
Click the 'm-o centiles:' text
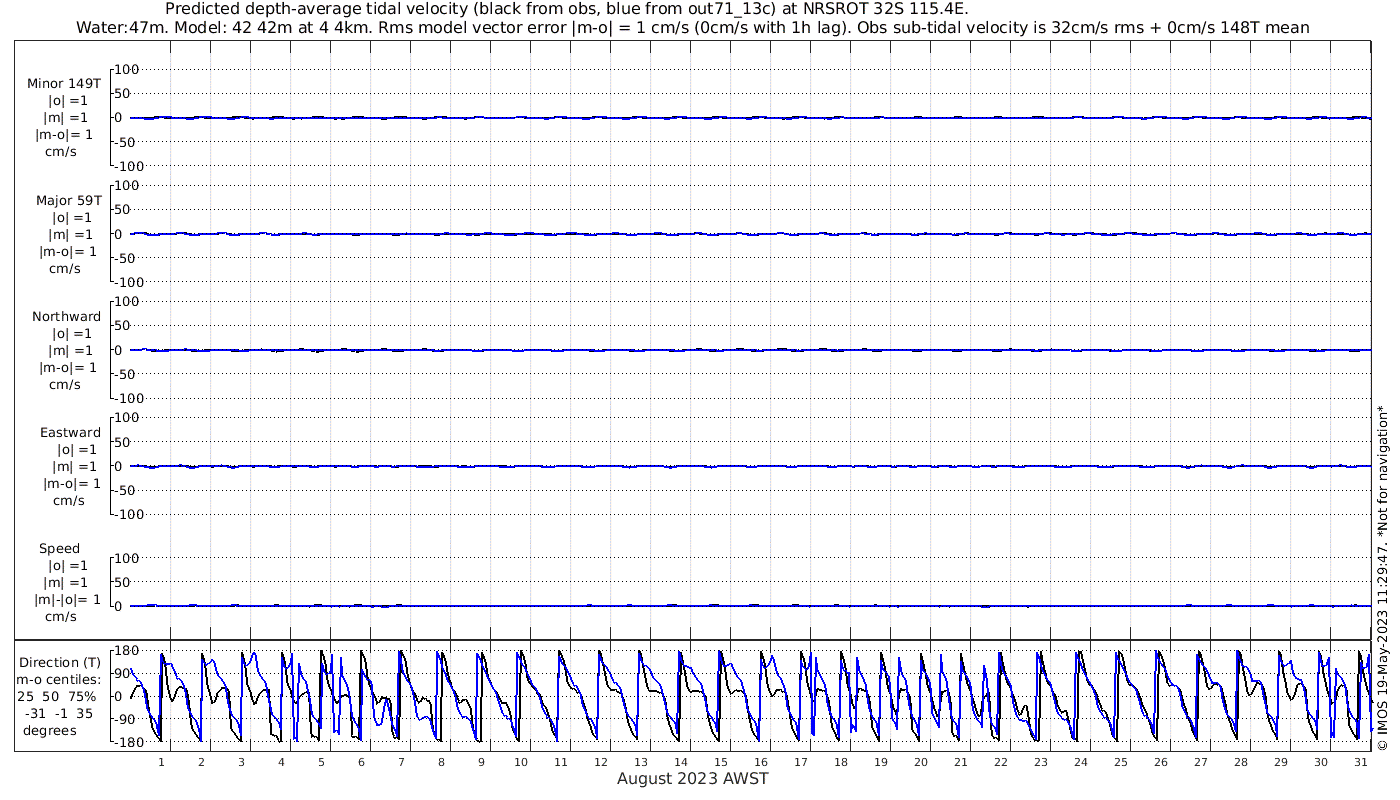click(58, 680)
